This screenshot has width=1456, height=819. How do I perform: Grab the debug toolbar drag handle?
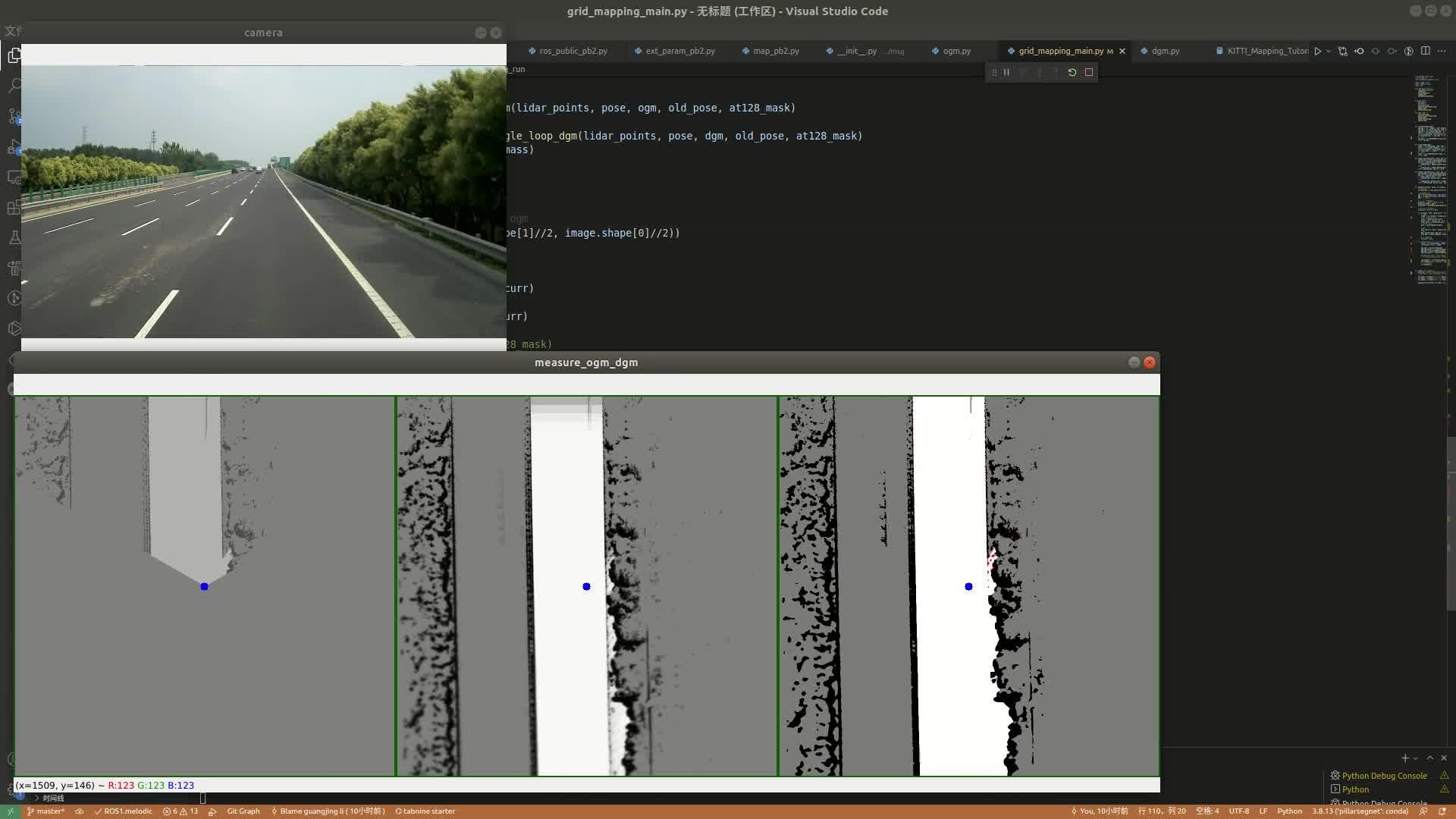(x=994, y=72)
